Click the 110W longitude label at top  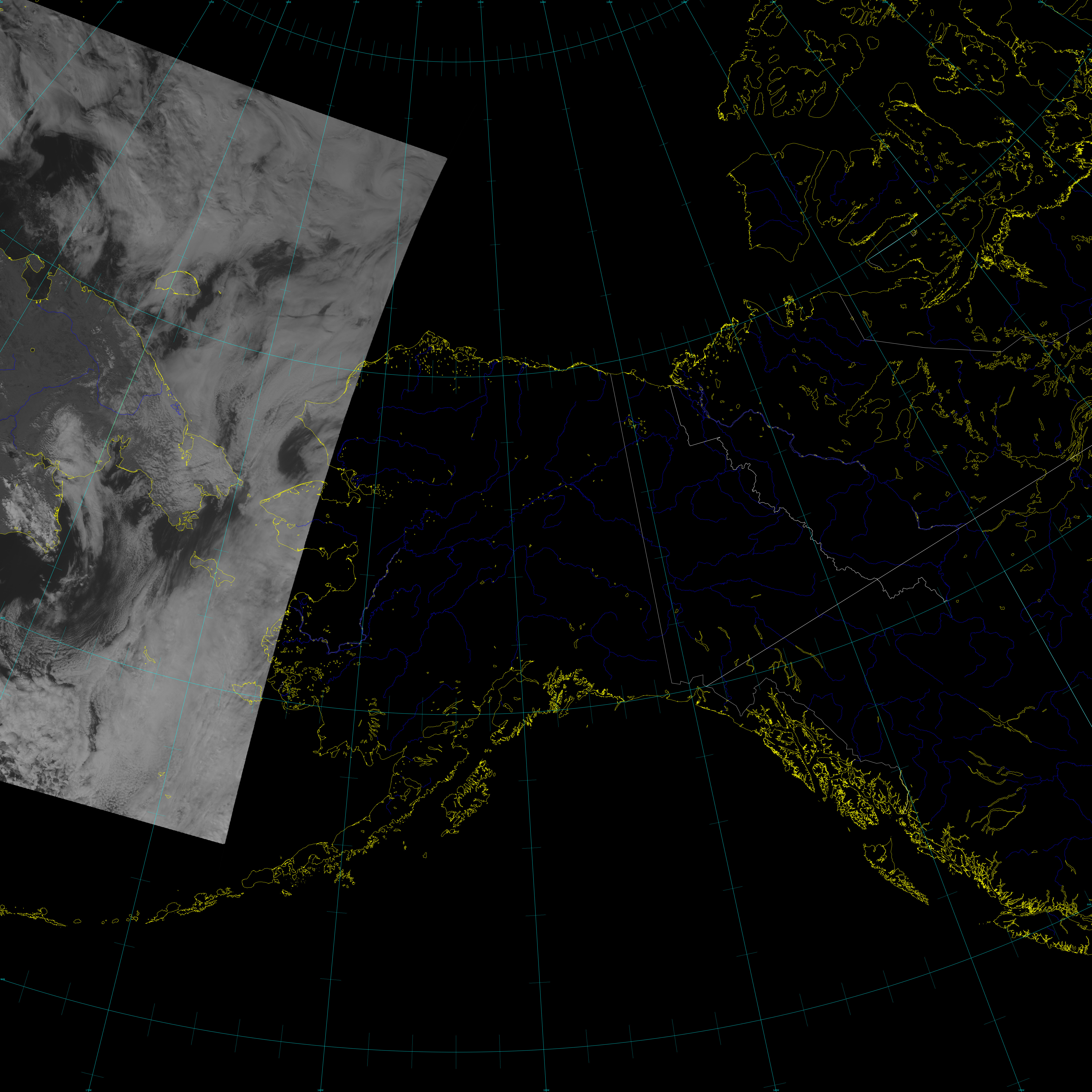coord(773,2)
